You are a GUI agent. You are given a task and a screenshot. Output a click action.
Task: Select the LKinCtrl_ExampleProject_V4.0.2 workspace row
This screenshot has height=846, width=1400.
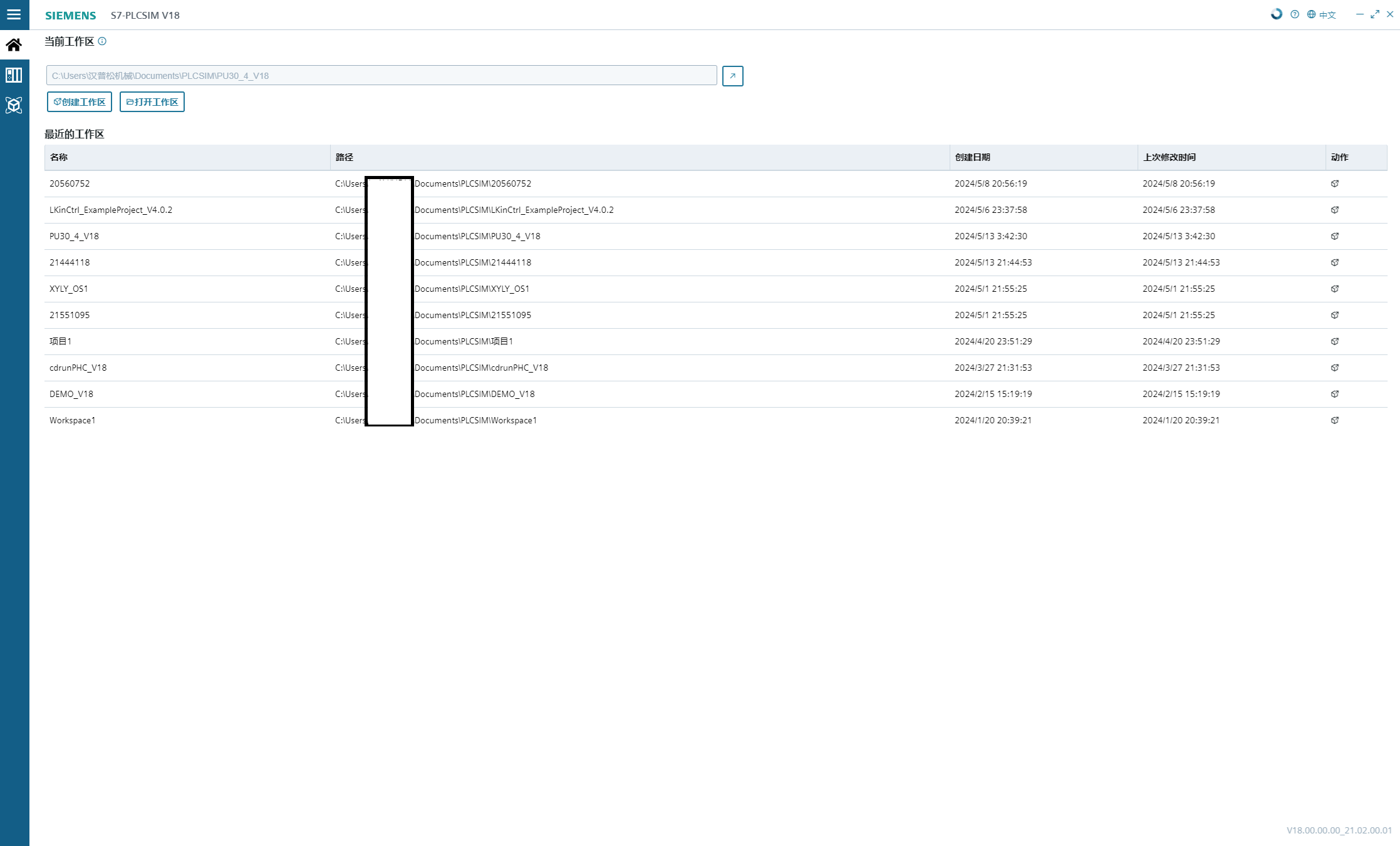click(111, 210)
